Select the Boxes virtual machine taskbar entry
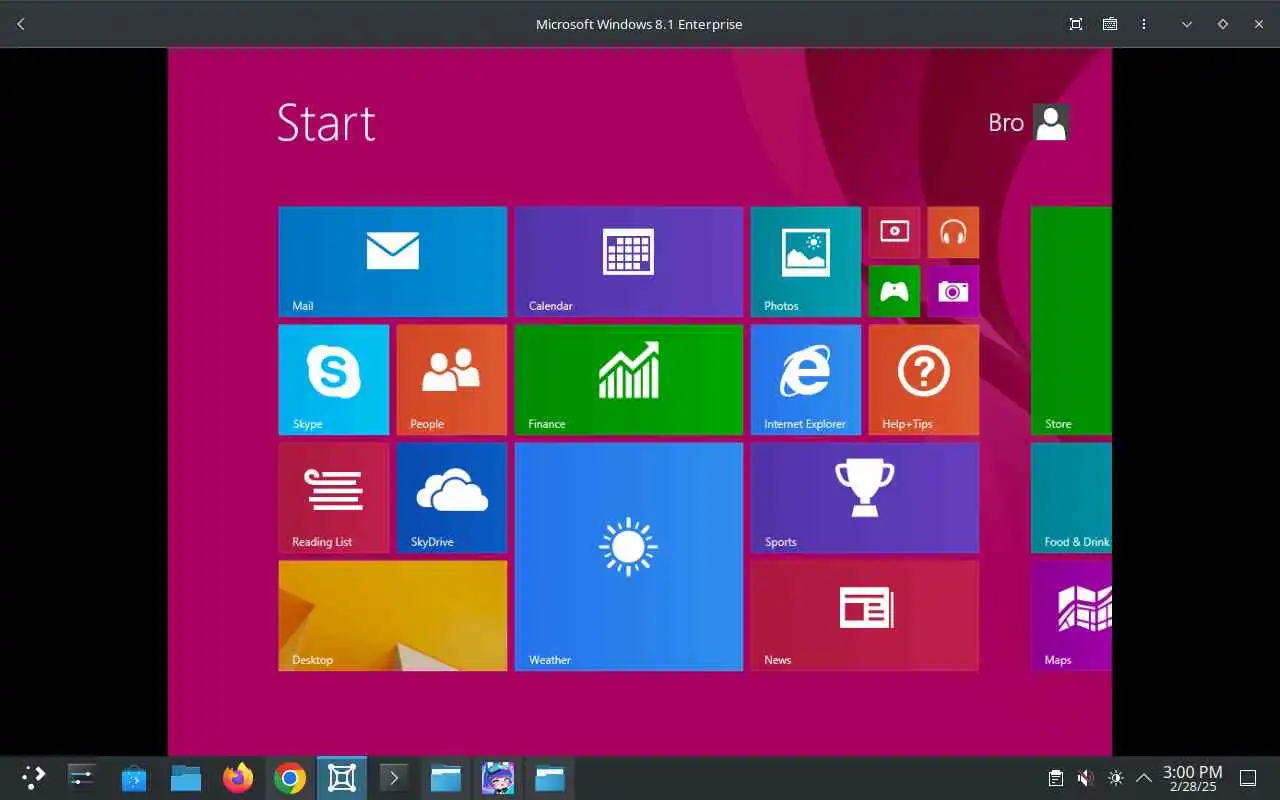The image size is (1280, 800). point(342,777)
